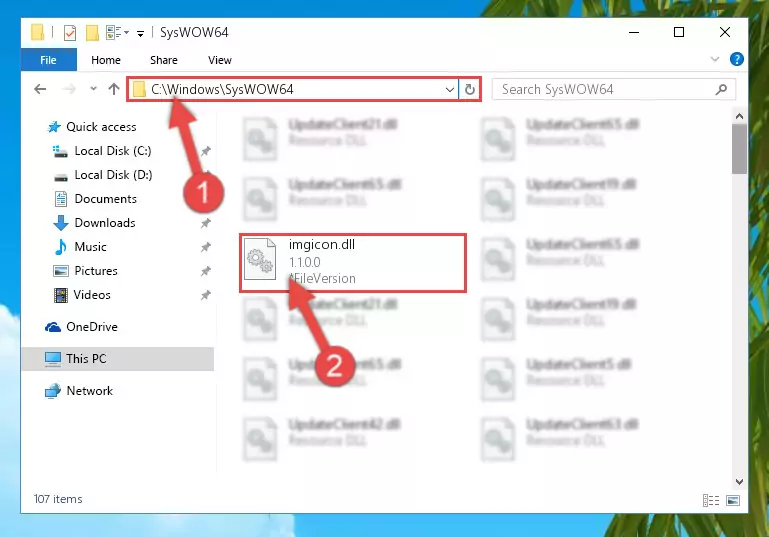
Task: Expand the ribbon using the chevron
Action: click(x=715, y=59)
